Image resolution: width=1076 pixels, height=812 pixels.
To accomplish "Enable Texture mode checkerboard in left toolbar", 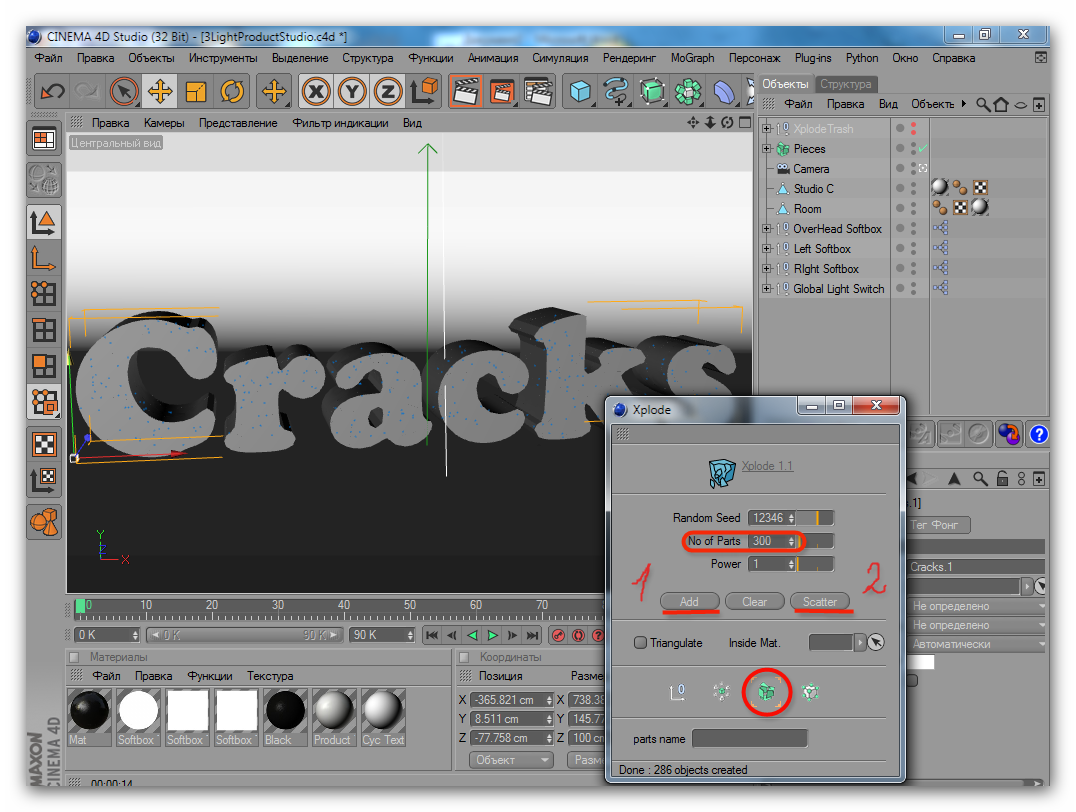I will [44, 444].
